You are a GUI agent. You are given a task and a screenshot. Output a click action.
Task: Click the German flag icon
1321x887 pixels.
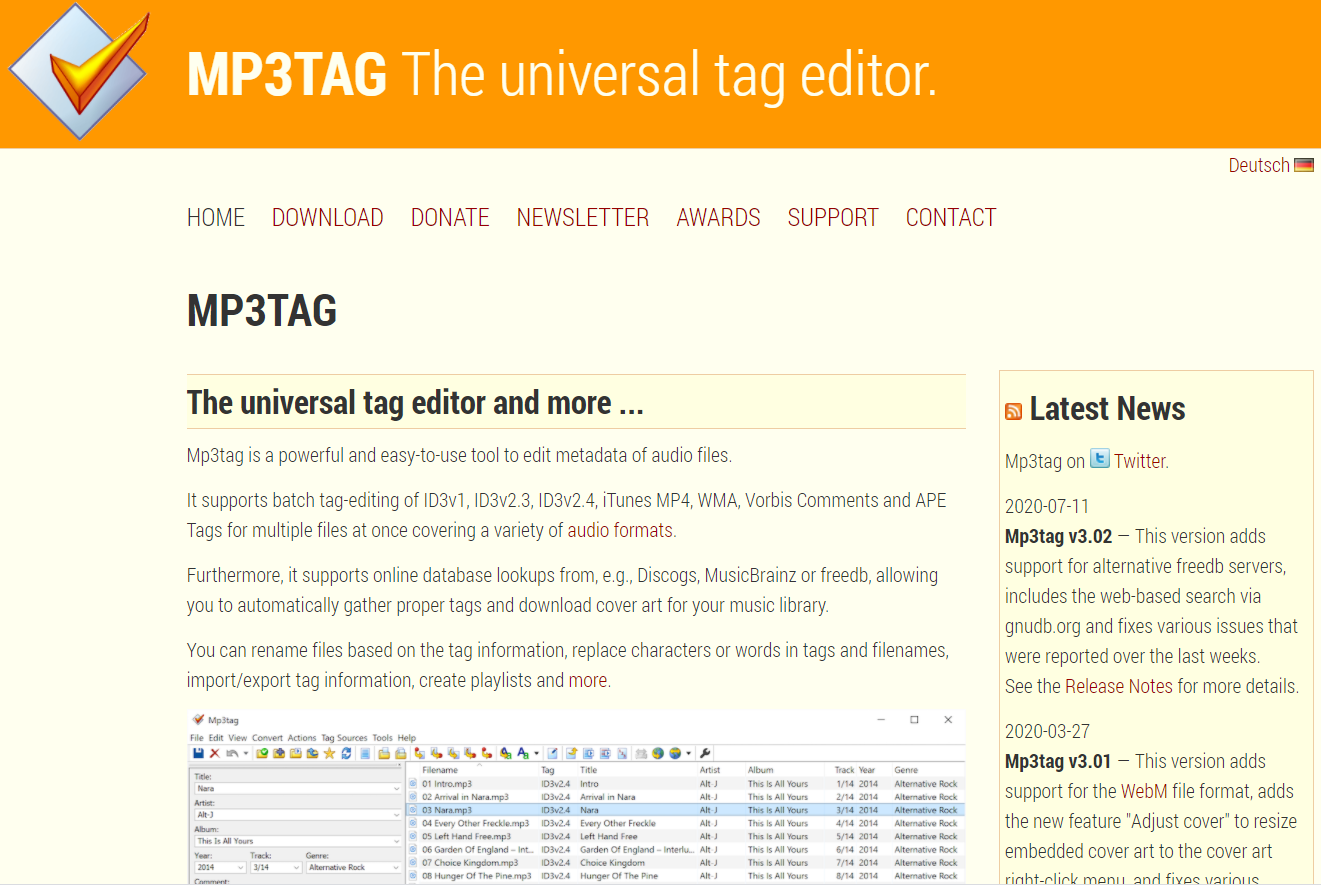pos(1303,165)
